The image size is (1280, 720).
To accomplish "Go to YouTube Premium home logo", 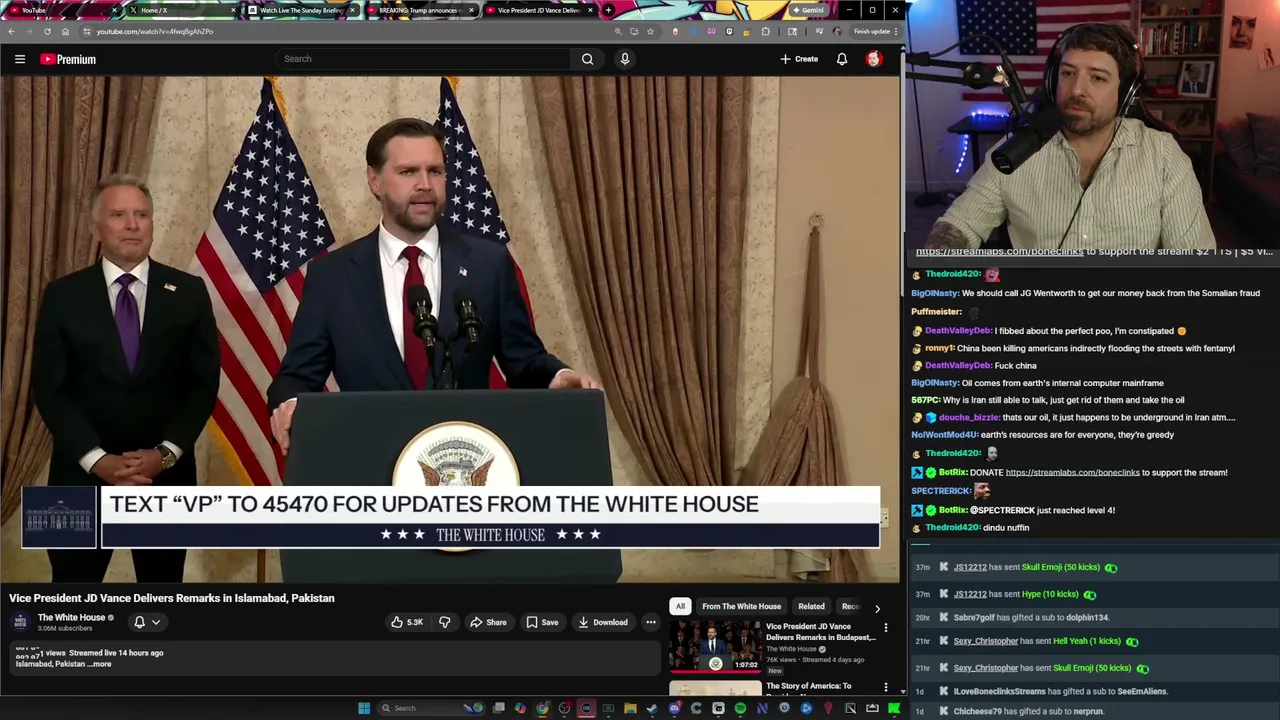I will [68, 59].
